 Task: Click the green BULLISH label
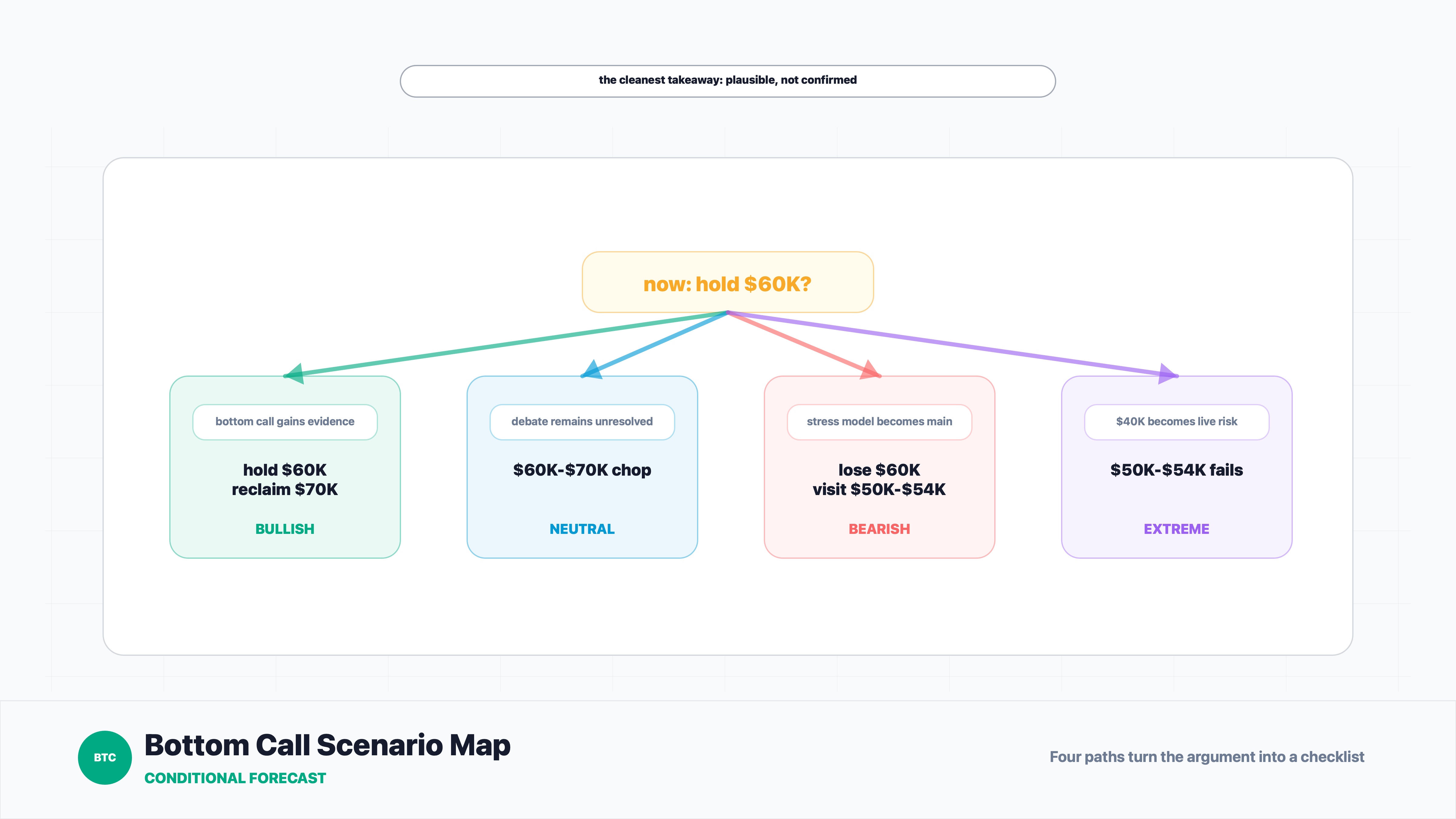pos(285,529)
